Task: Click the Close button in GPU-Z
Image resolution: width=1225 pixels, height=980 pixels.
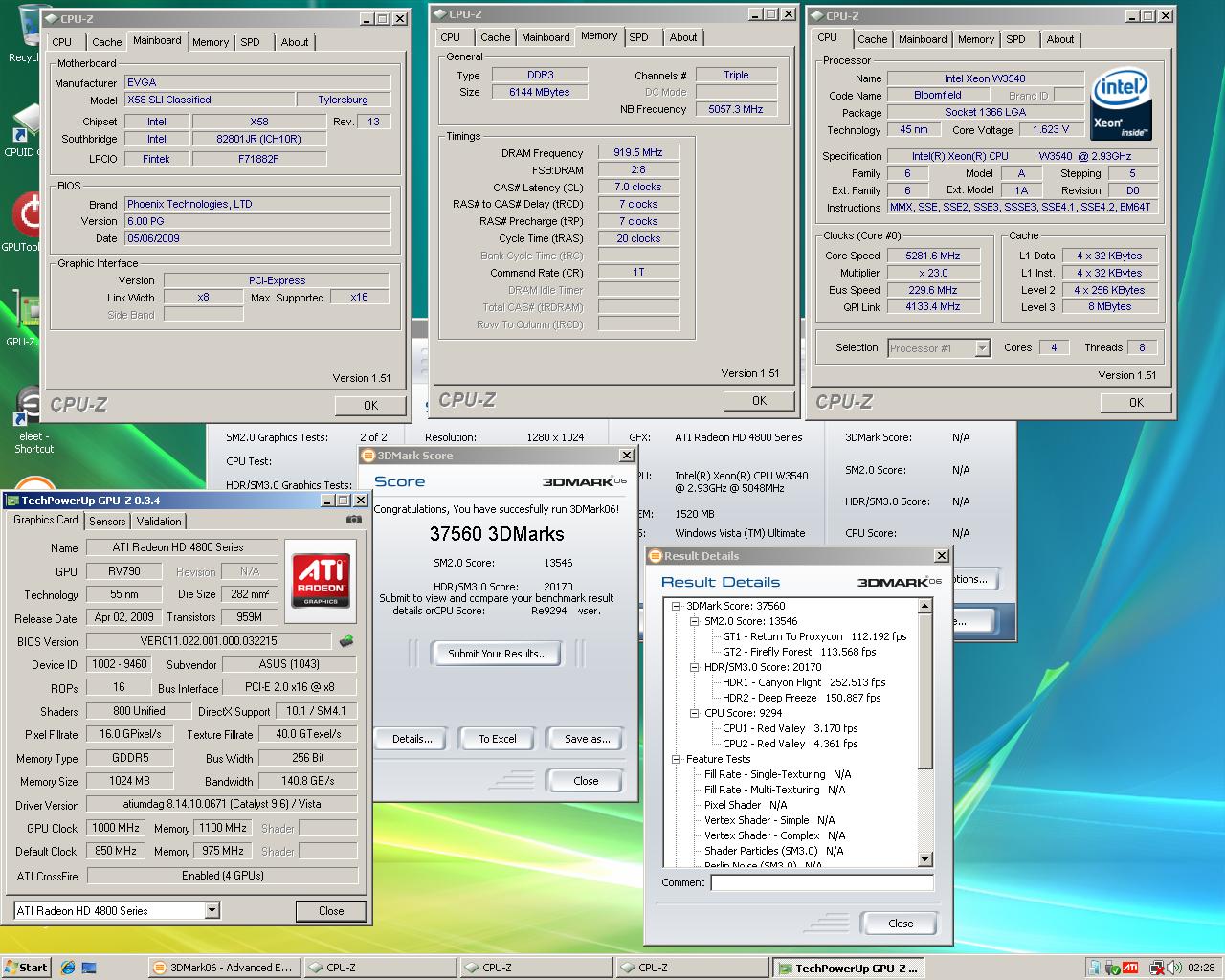Action: [331, 911]
